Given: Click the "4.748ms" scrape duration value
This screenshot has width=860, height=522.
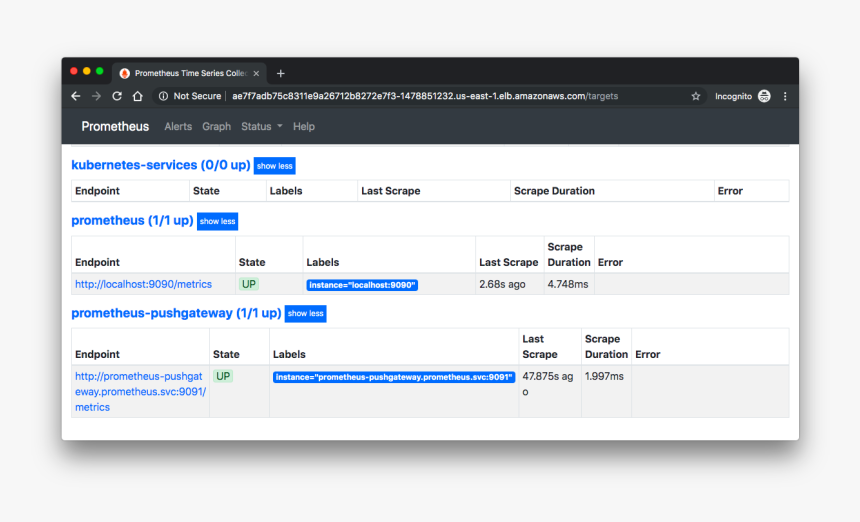Looking at the screenshot, I should tap(568, 284).
